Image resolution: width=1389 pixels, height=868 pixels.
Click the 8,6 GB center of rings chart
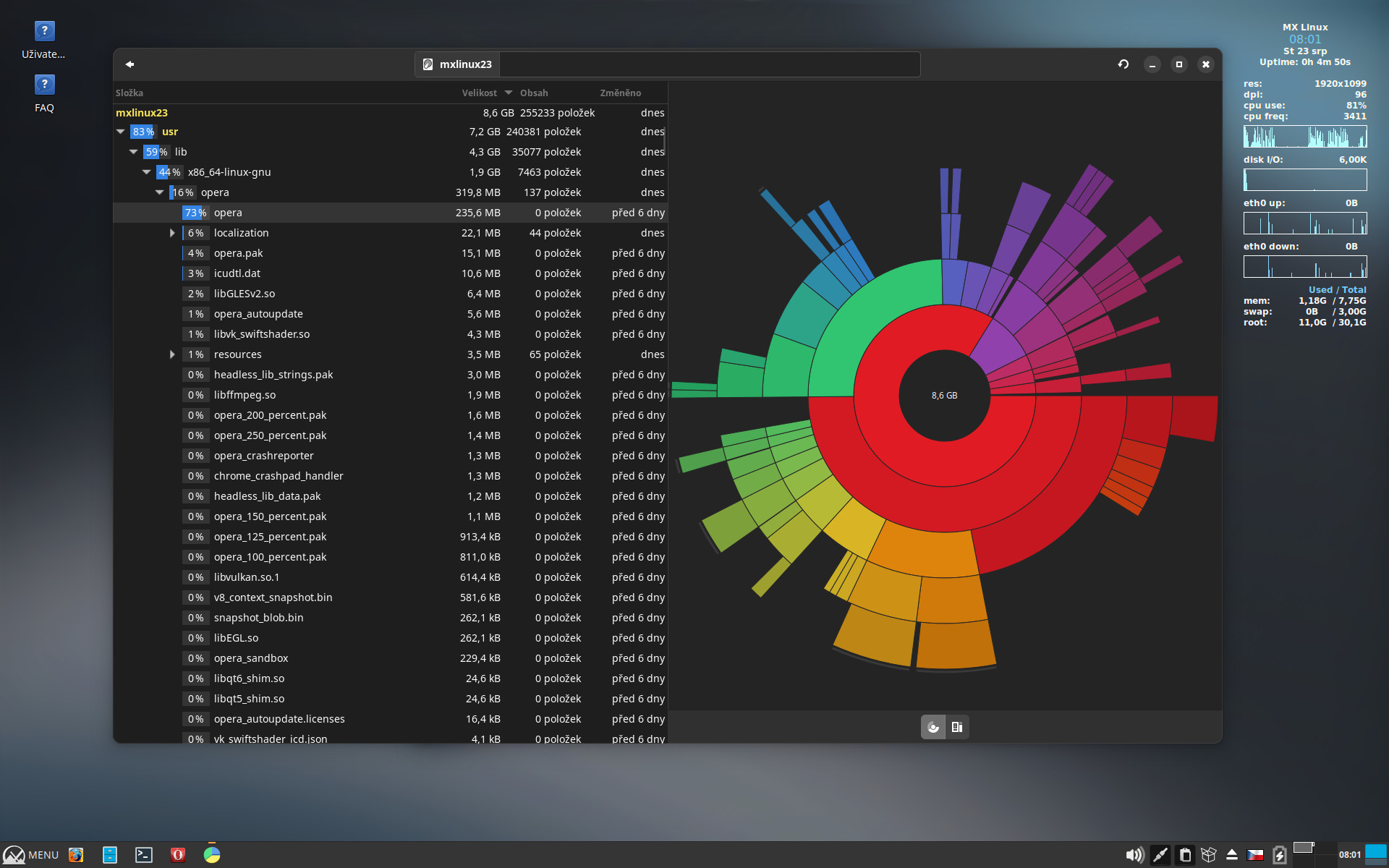944,396
